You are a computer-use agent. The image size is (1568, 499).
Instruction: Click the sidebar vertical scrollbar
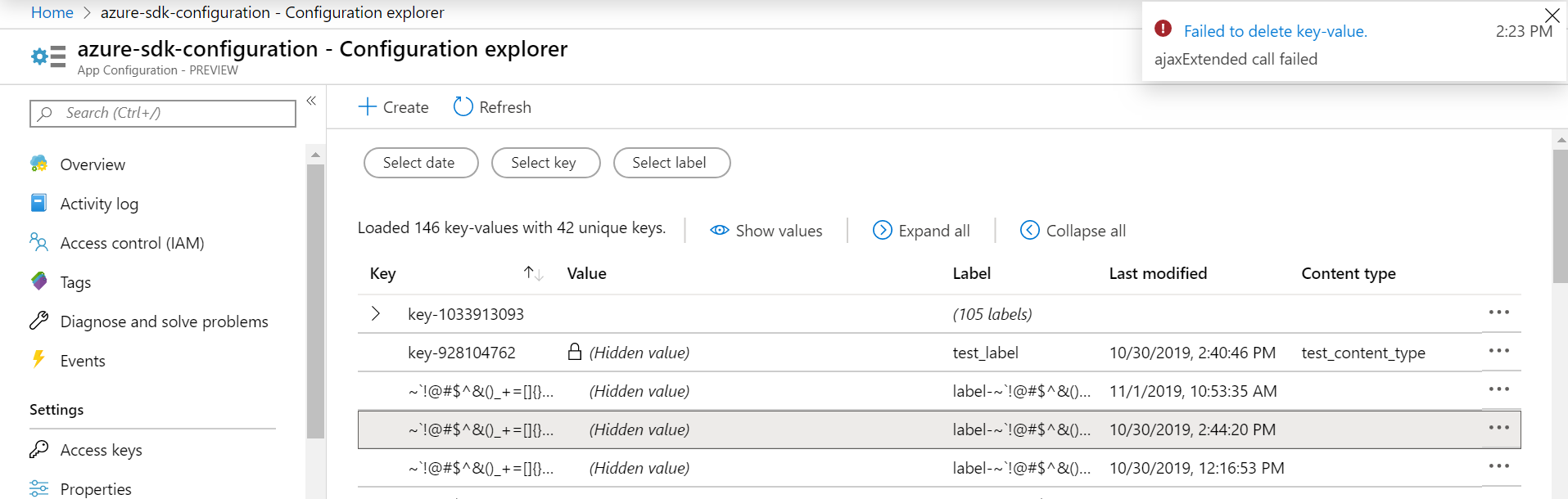[x=315, y=303]
